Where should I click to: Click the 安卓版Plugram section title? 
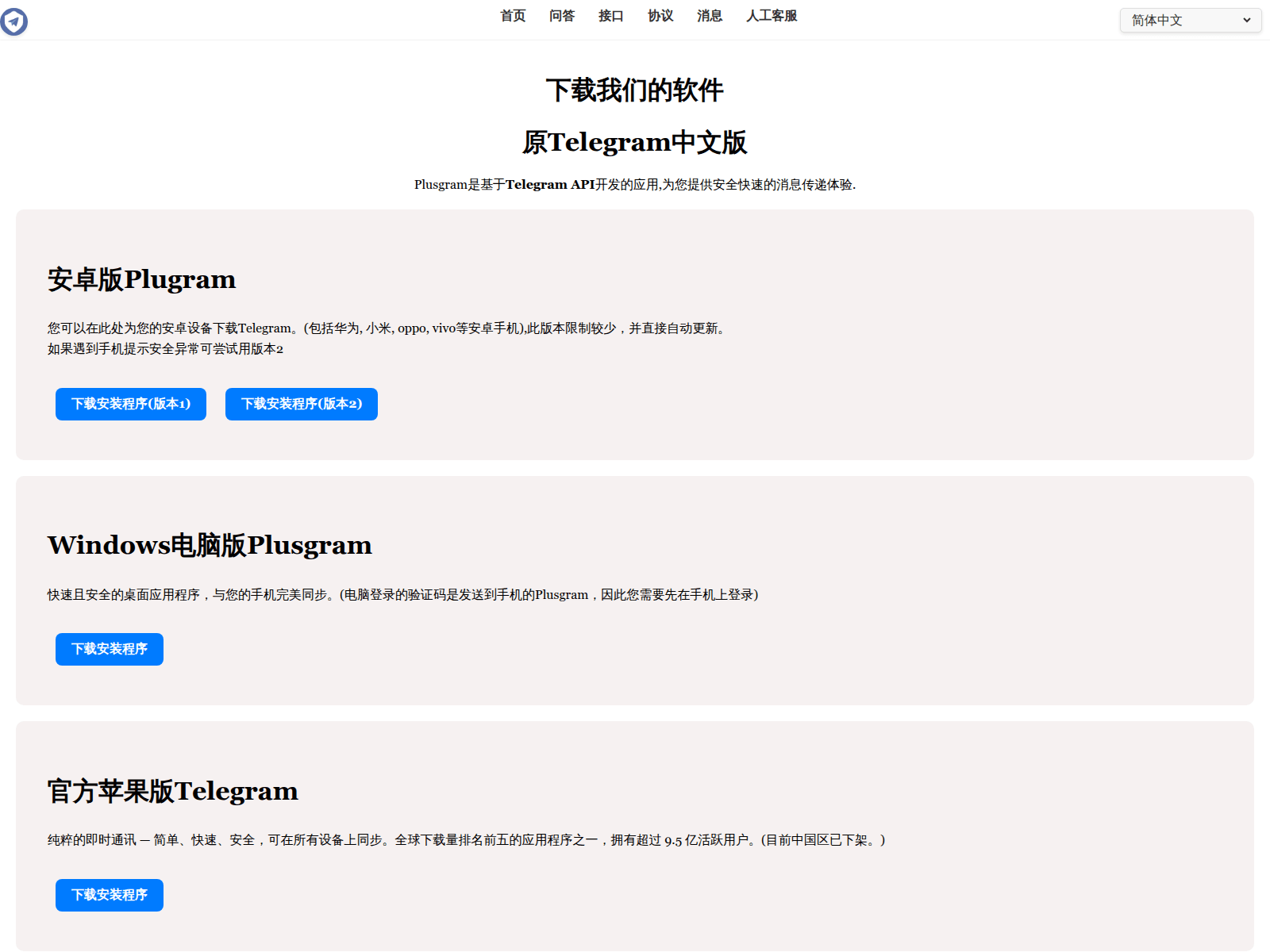[141, 279]
